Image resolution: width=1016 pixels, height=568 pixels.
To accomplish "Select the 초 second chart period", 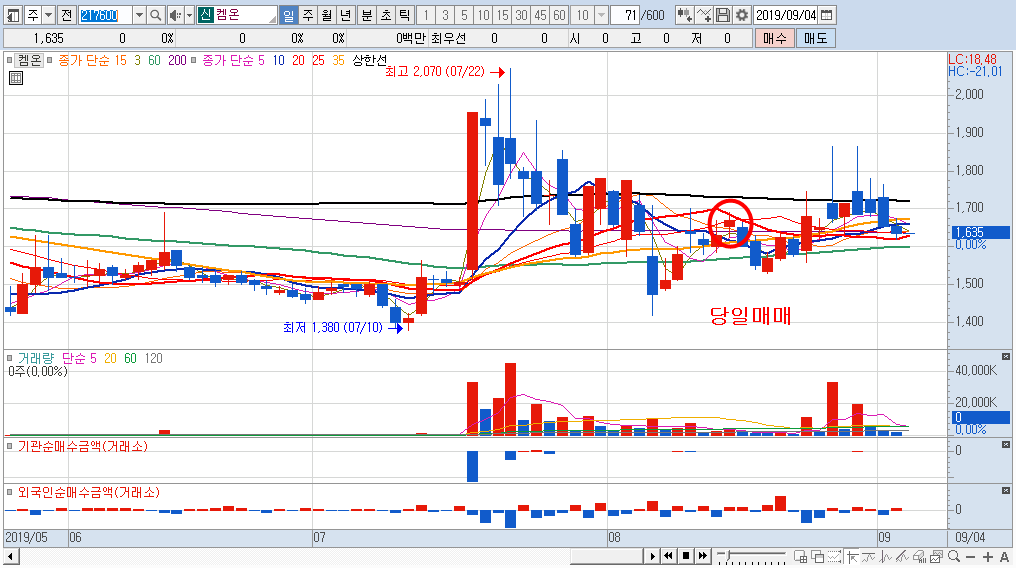I will [x=386, y=15].
